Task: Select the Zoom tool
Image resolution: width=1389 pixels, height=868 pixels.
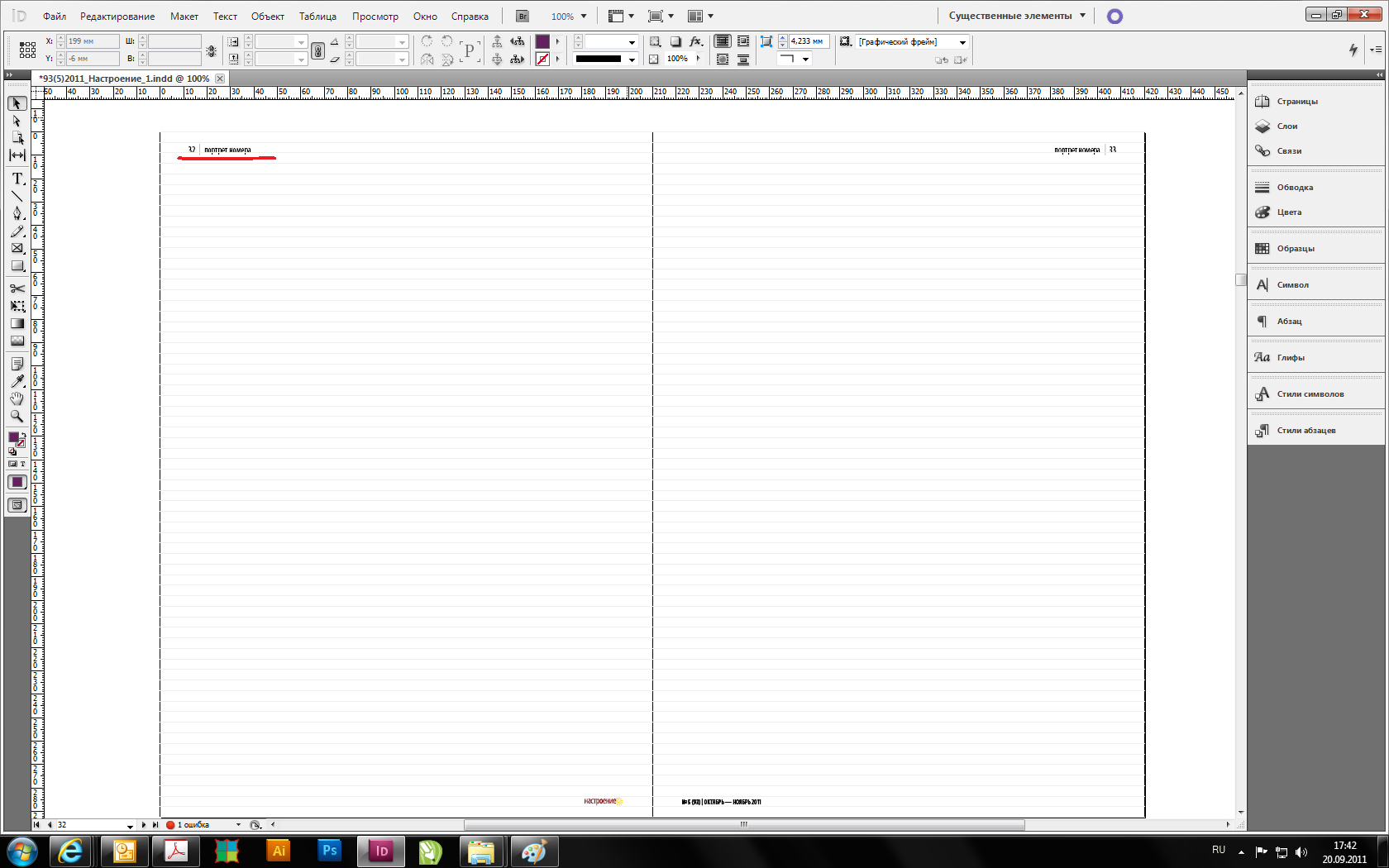Action: point(17,416)
